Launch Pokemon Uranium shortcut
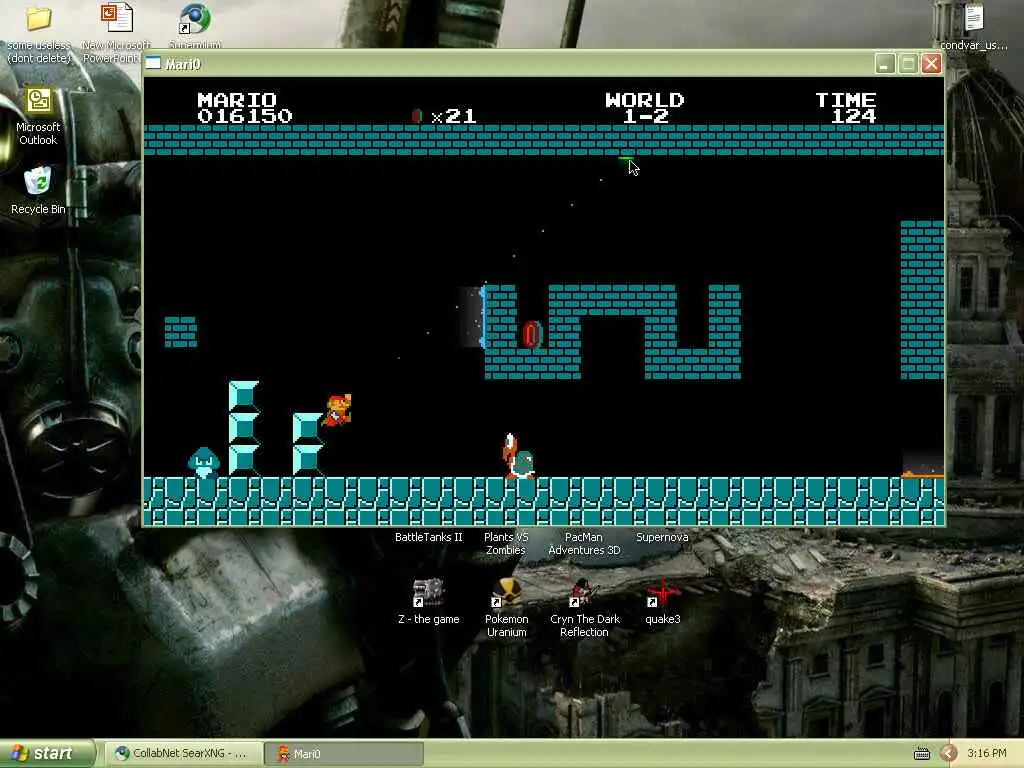 (x=506, y=593)
